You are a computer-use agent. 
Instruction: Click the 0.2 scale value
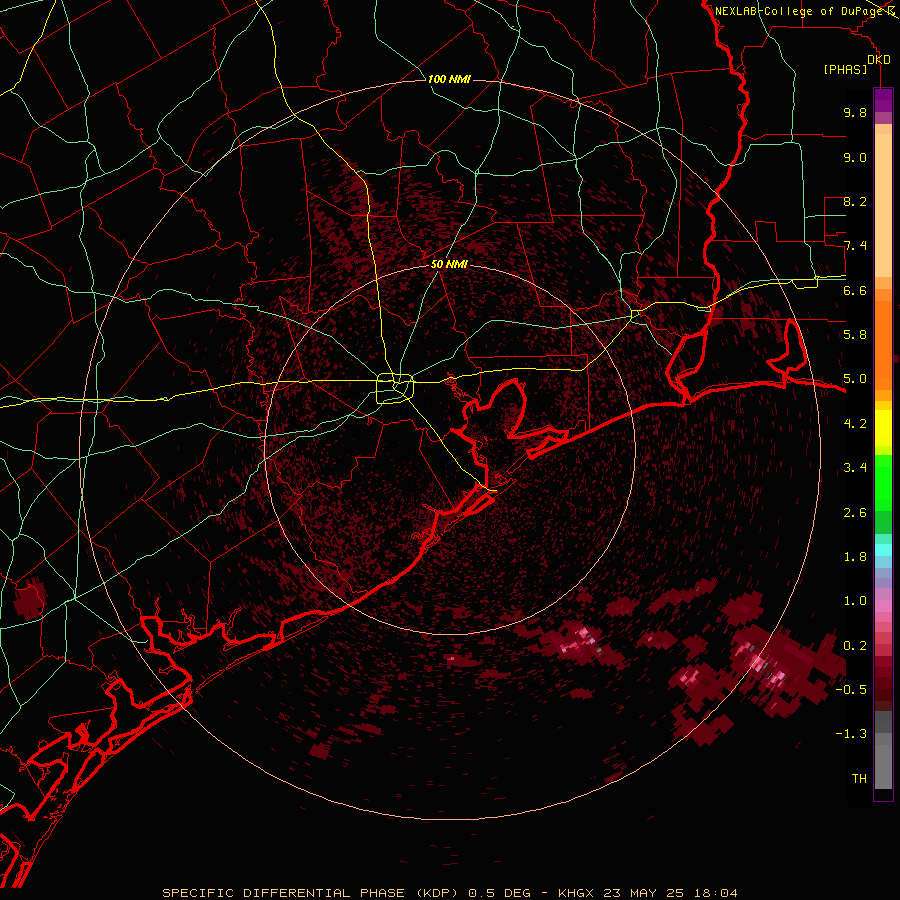(855, 646)
